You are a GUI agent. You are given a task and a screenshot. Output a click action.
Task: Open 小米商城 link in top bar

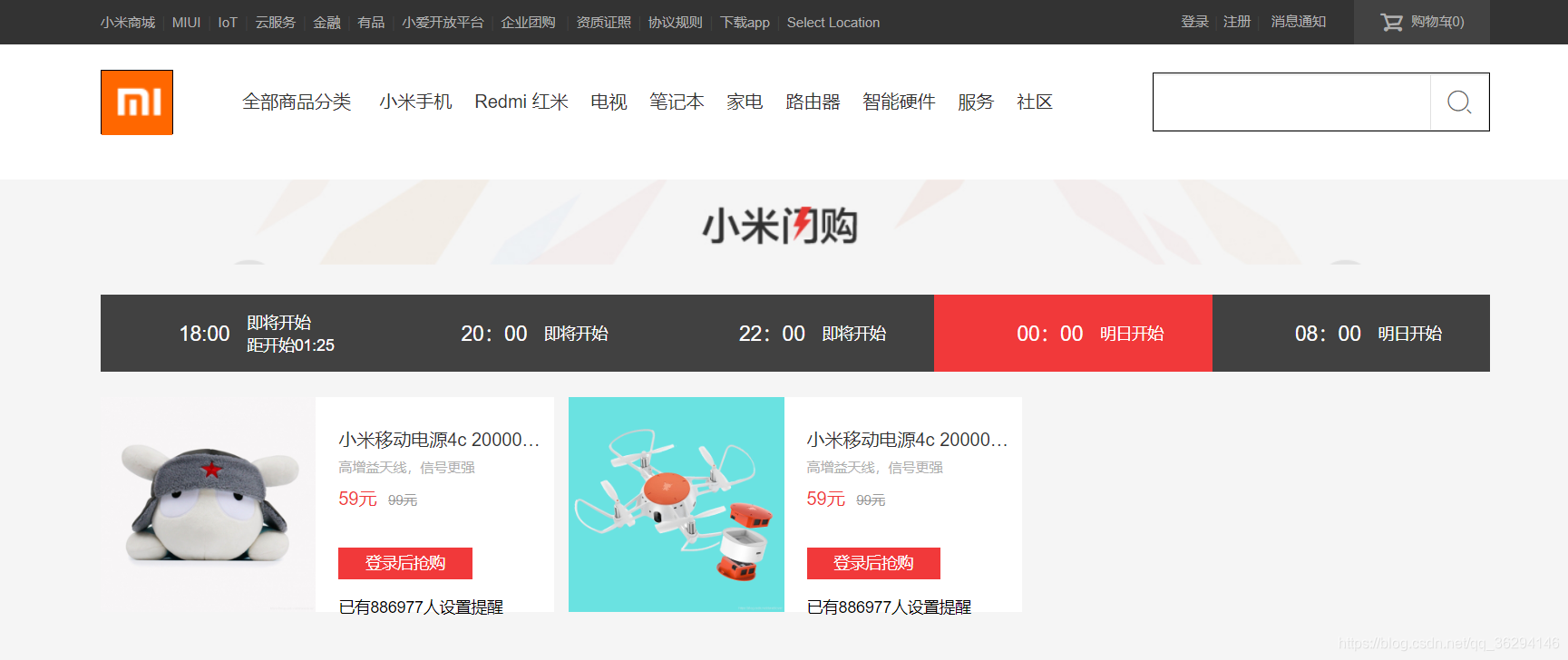click(x=128, y=22)
